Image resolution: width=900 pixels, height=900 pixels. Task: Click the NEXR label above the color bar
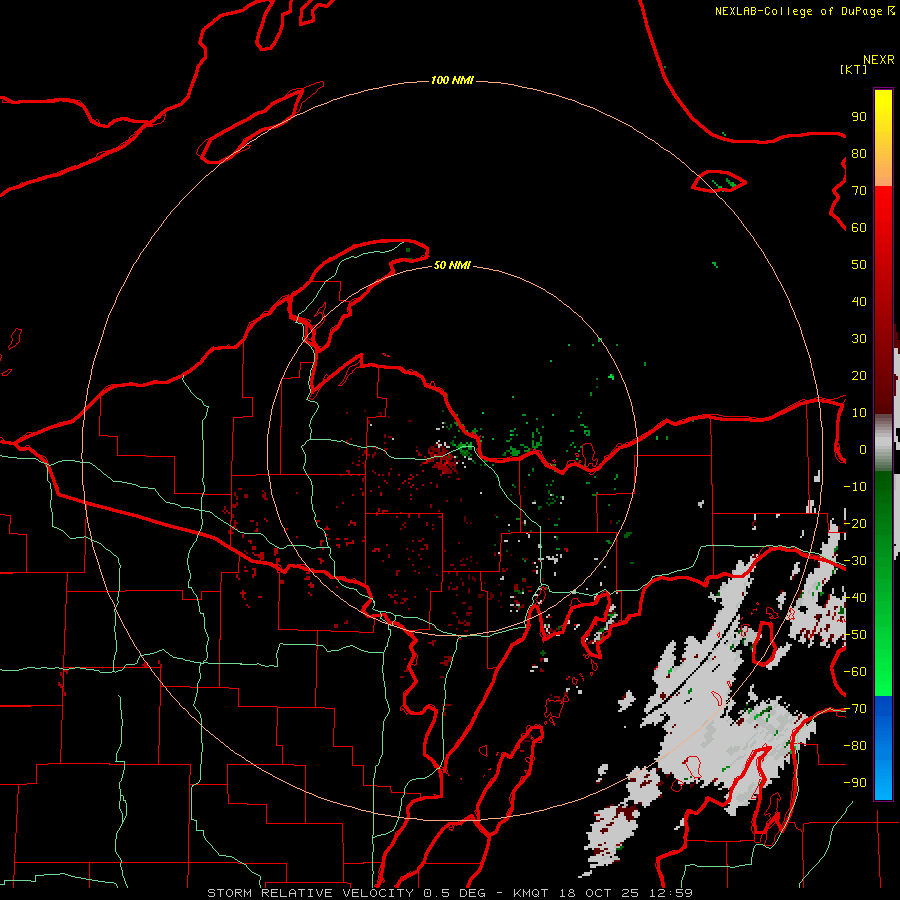[x=879, y=60]
